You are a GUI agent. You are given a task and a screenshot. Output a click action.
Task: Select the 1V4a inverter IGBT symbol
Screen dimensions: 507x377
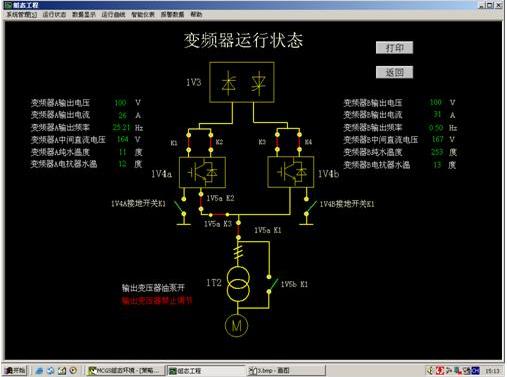[x=202, y=172]
